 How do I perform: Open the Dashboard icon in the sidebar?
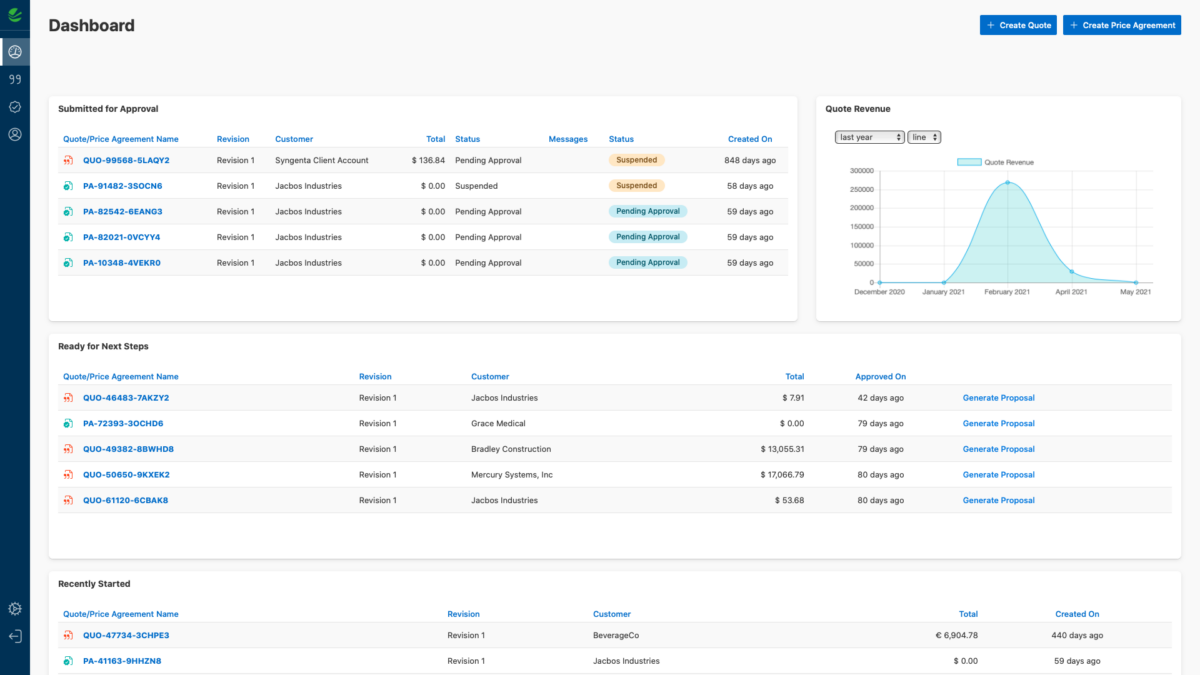(x=15, y=51)
